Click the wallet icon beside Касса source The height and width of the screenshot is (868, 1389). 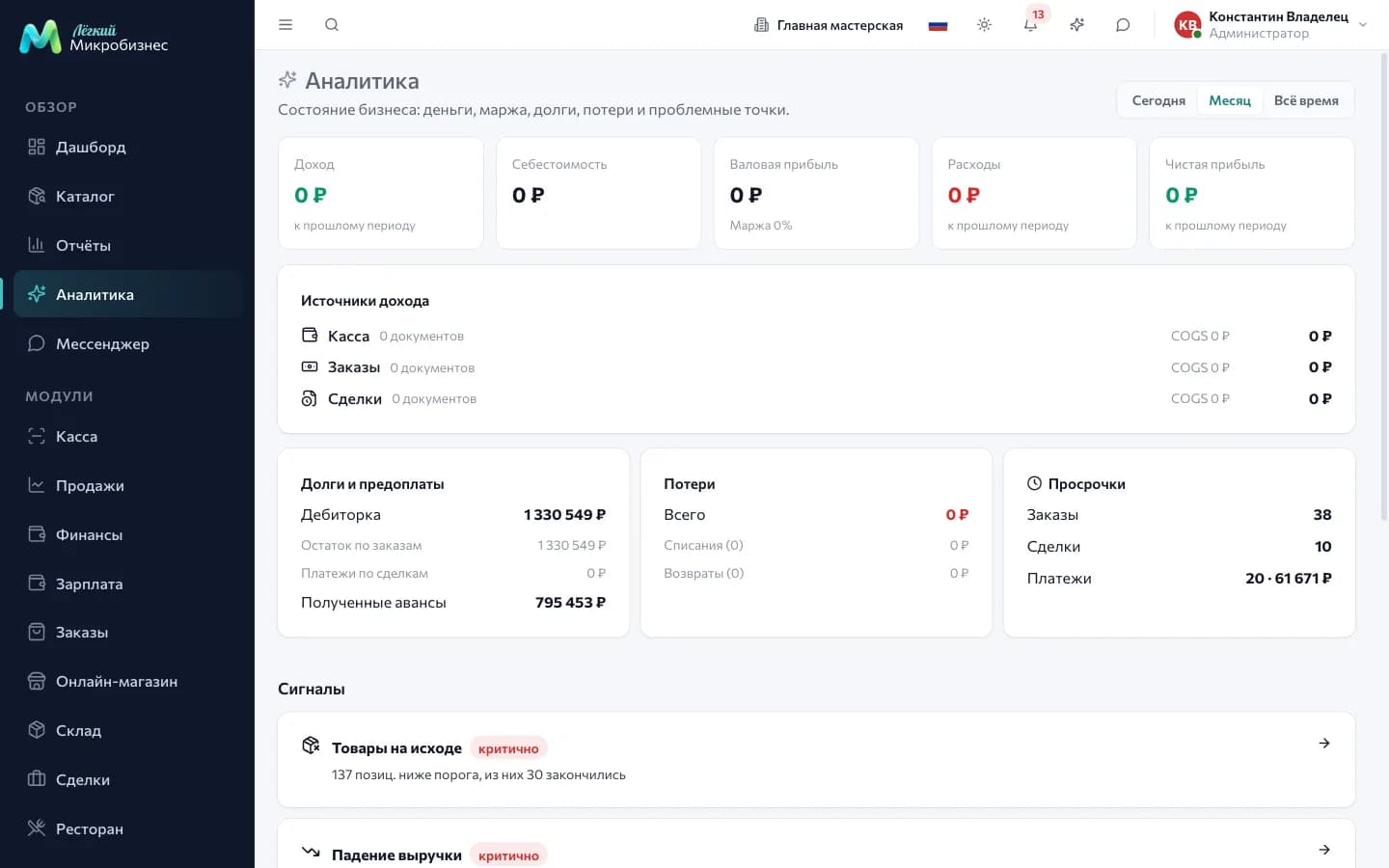tap(310, 336)
